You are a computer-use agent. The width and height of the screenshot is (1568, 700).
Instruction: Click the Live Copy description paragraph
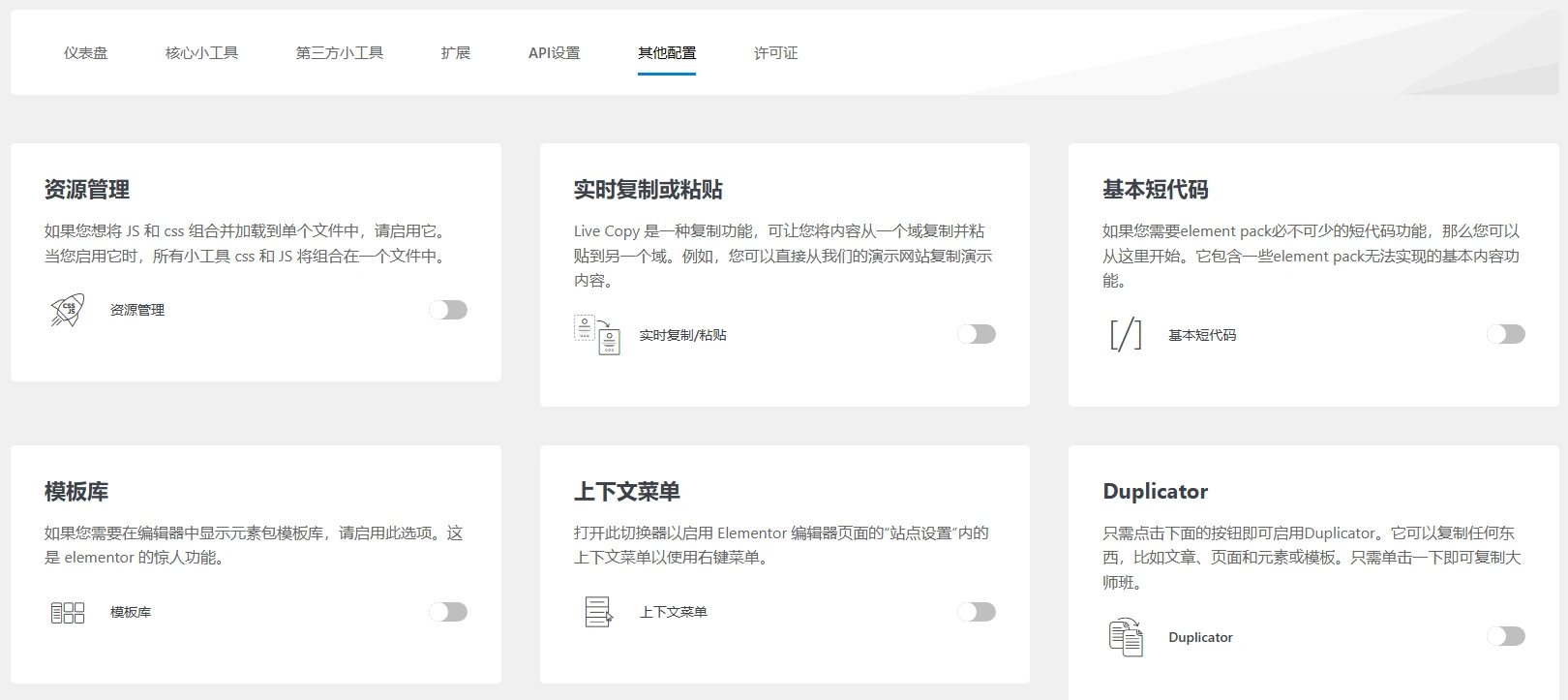click(783, 256)
